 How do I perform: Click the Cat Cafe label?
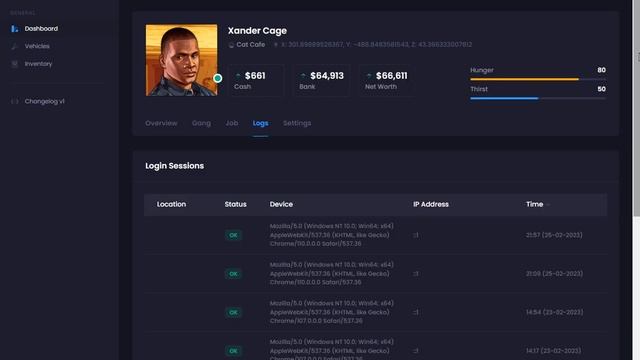click(x=251, y=44)
